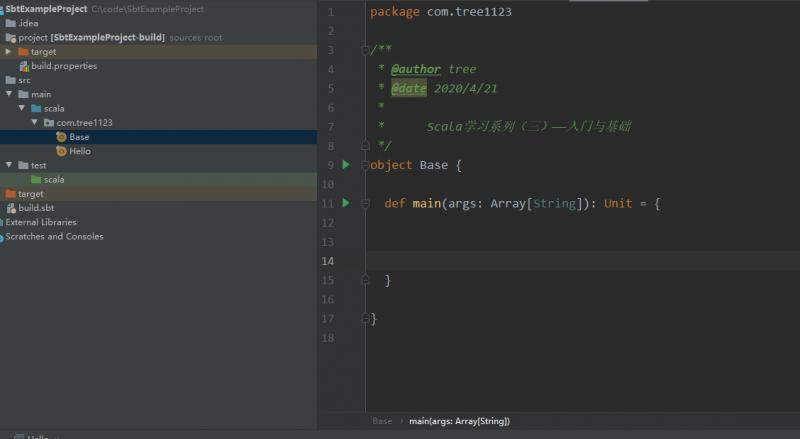Run object Base via gutter arrow line 9
800x439 pixels.
[346, 164]
